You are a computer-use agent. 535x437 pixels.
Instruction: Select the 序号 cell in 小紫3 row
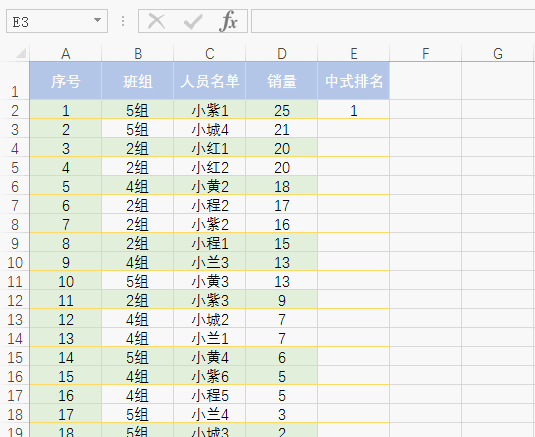pyautogui.click(x=66, y=299)
